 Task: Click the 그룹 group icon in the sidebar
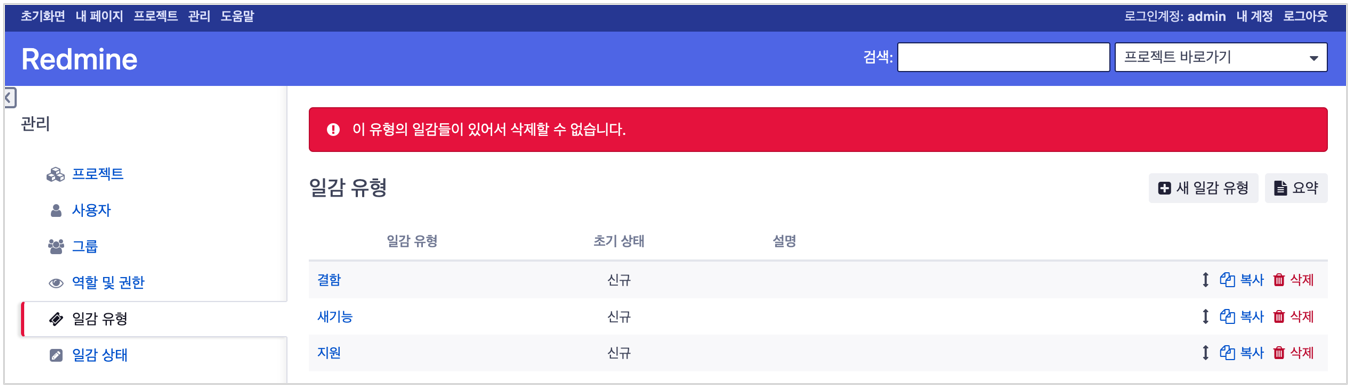(x=56, y=247)
